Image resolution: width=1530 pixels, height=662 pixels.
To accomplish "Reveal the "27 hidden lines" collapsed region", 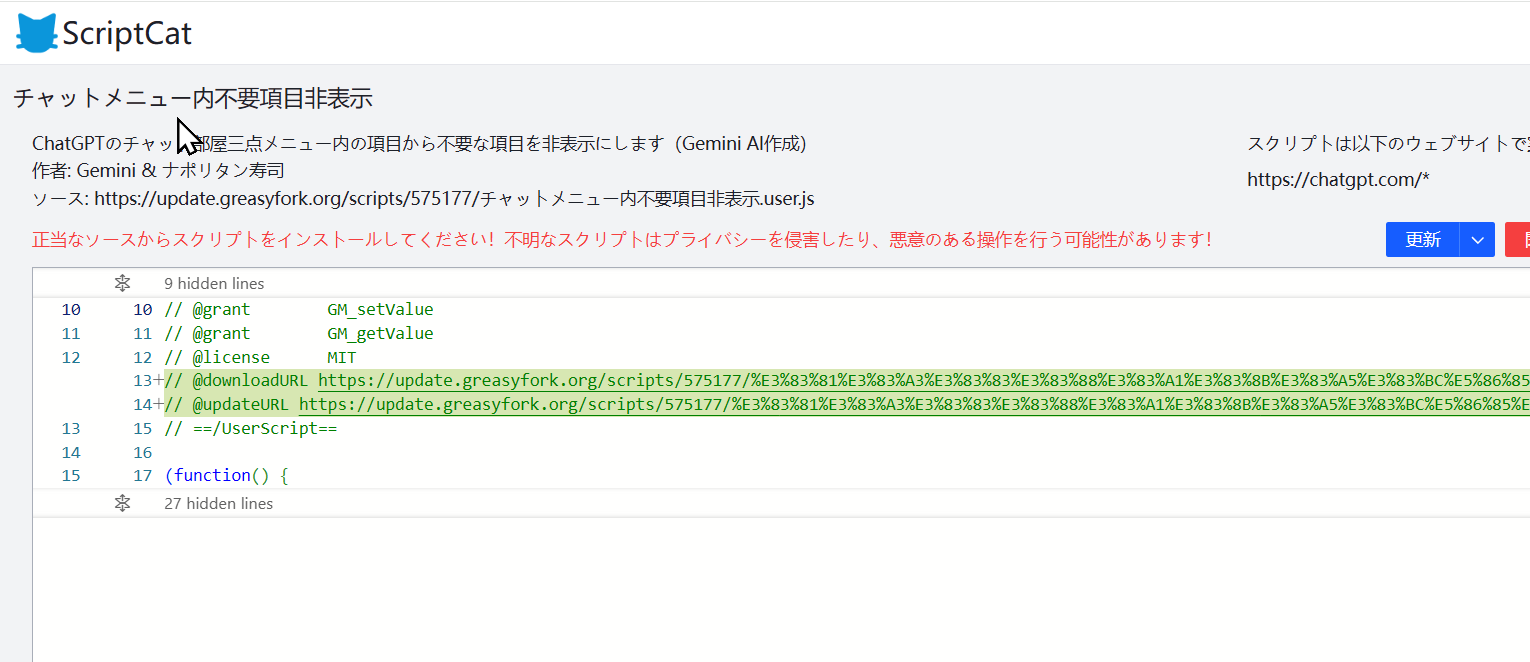I will [218, 503].
